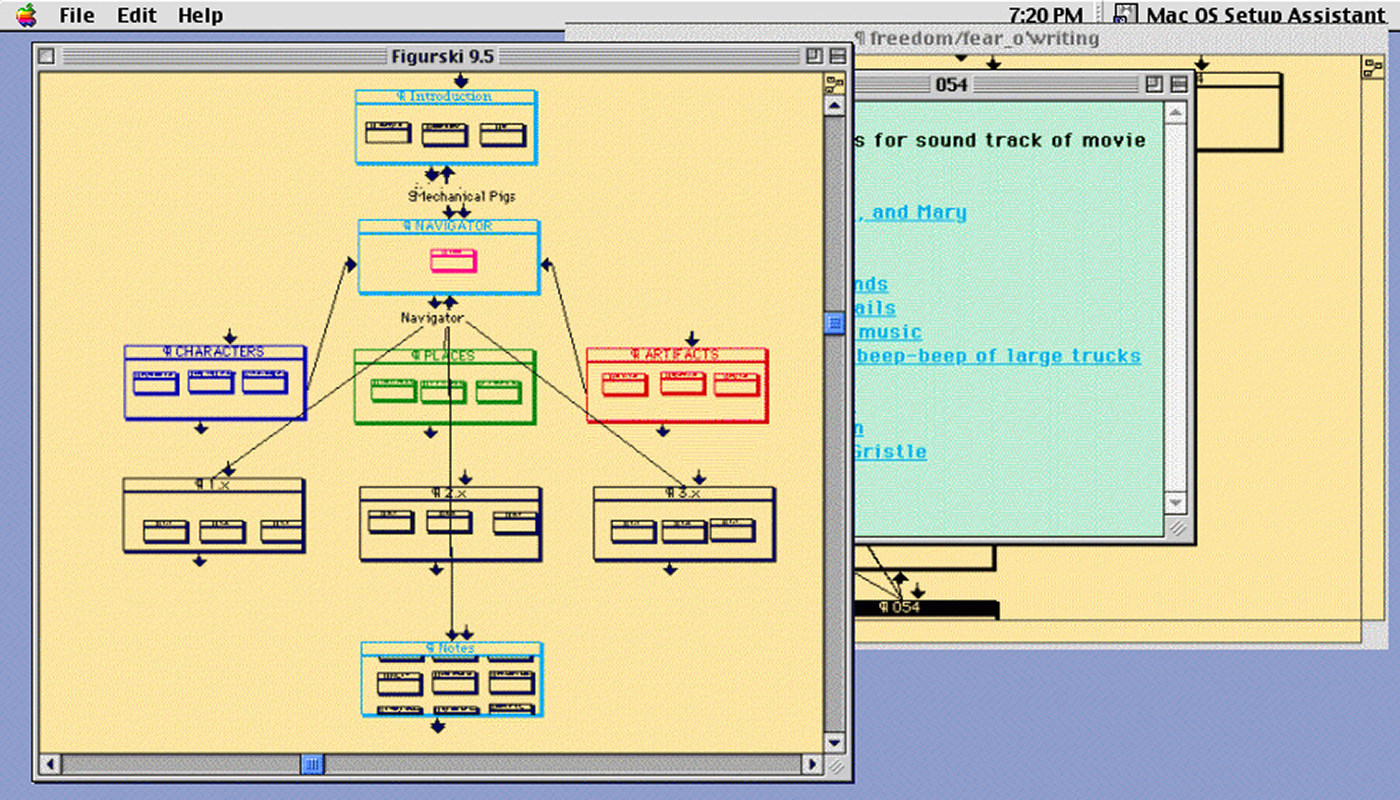Open the Apple menu
This screenshot has height=800, width=1400.
26,14
